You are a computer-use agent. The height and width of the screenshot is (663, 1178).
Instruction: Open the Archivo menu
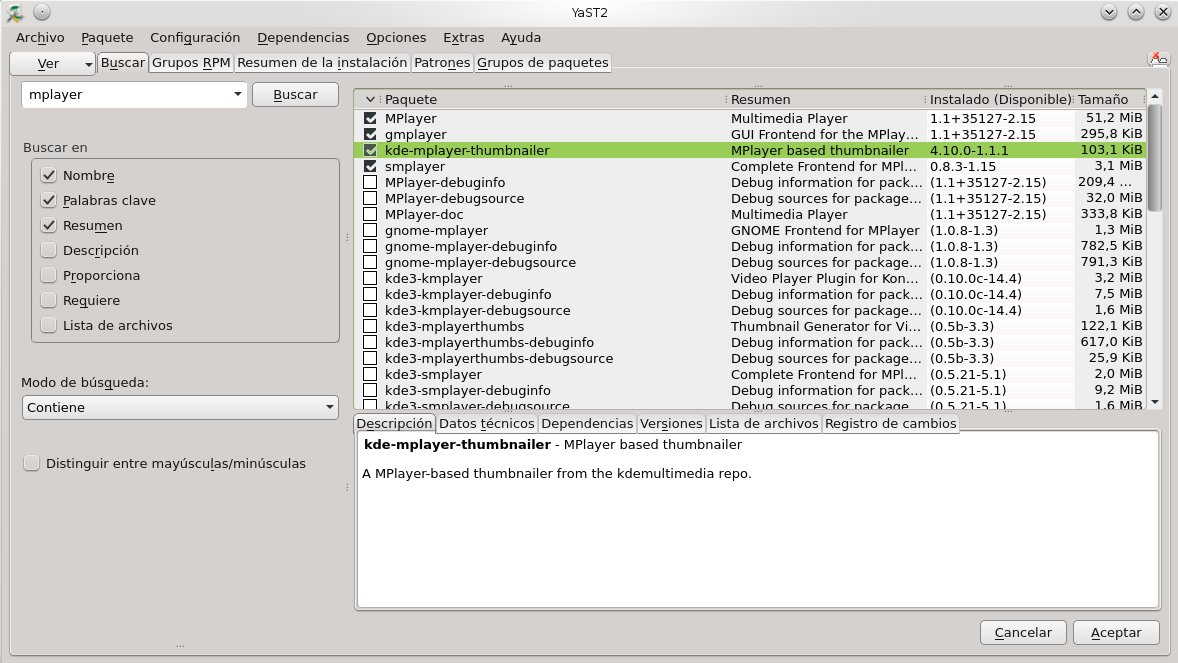tap(40, 38)
